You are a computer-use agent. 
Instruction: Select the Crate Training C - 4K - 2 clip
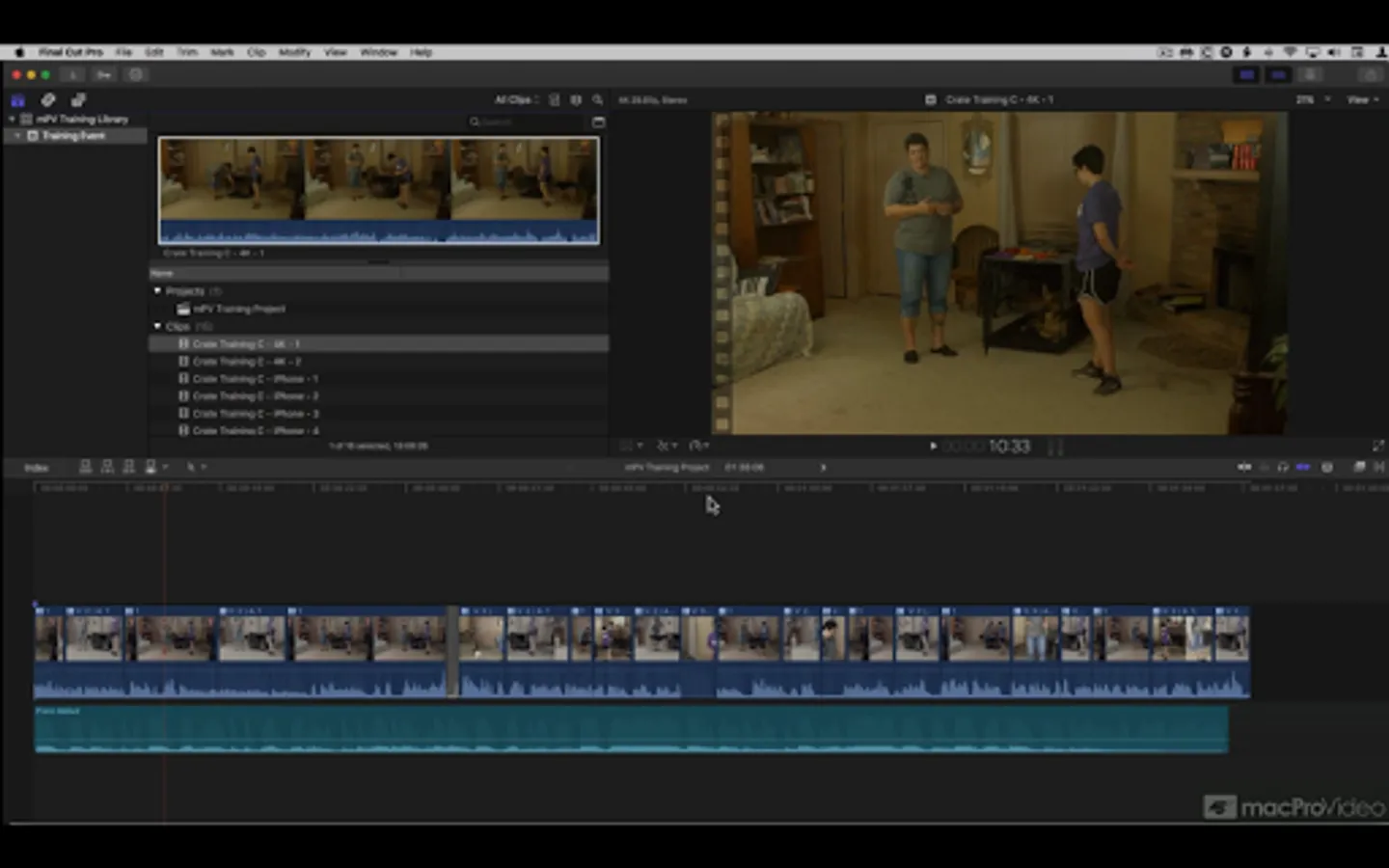coord(247,362)
